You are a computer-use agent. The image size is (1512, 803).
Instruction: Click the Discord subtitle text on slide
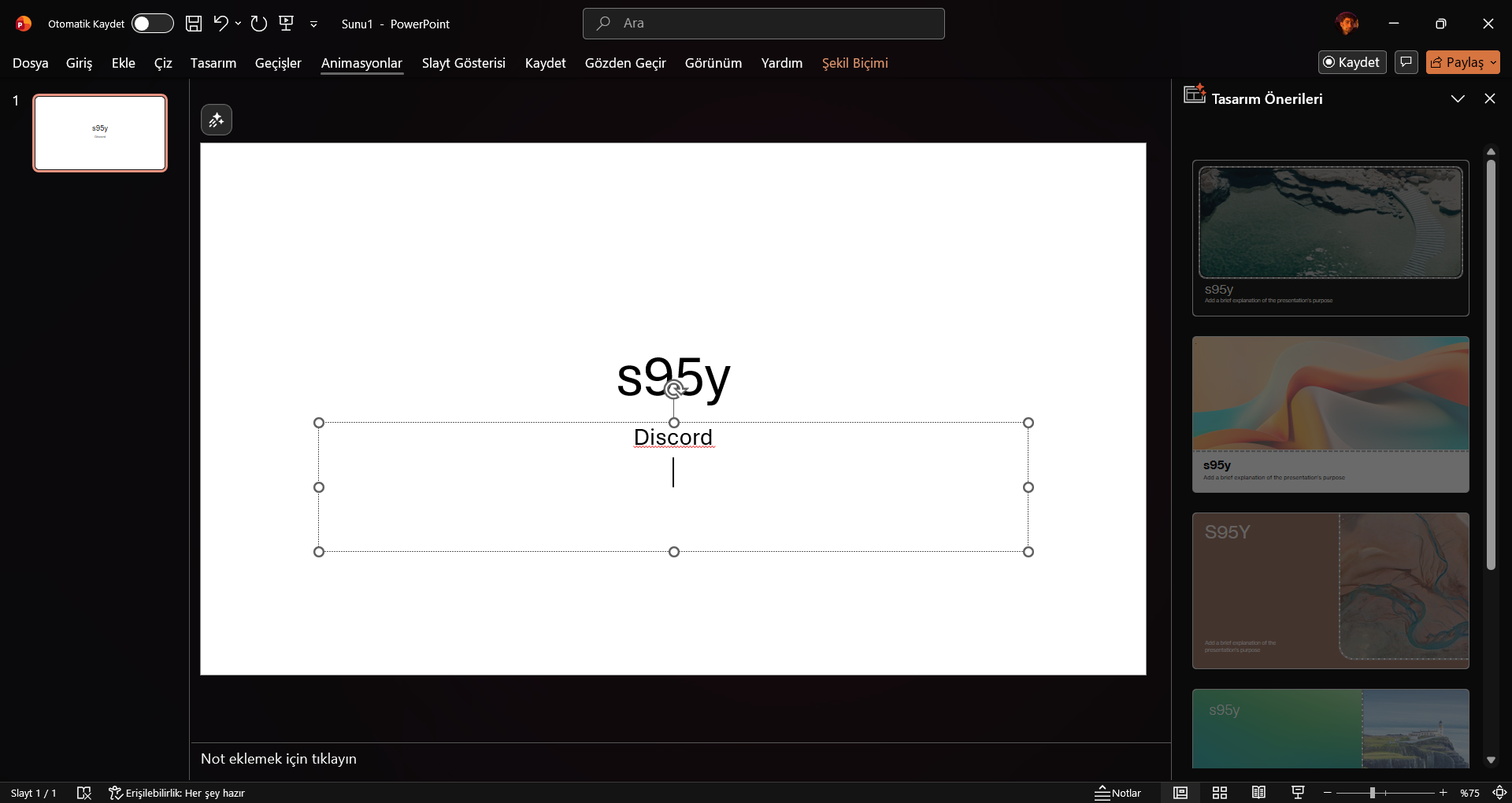click(673, 437)
